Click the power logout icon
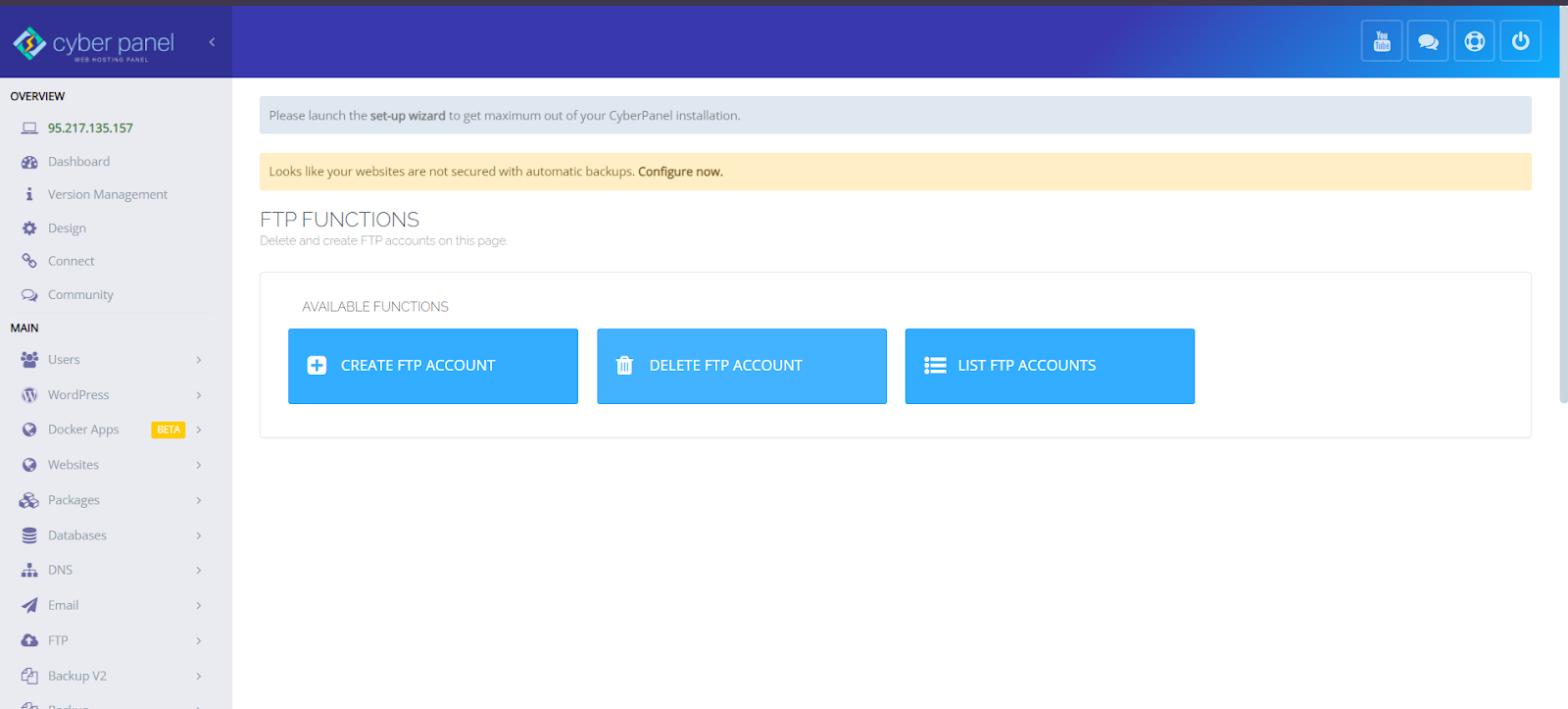 click(x=1521, y=41)
